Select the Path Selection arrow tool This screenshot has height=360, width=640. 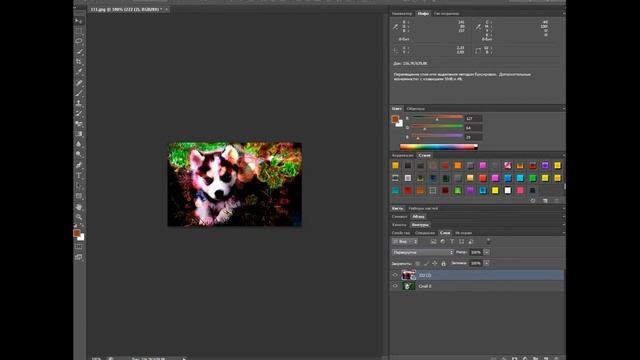coord(79,186)
